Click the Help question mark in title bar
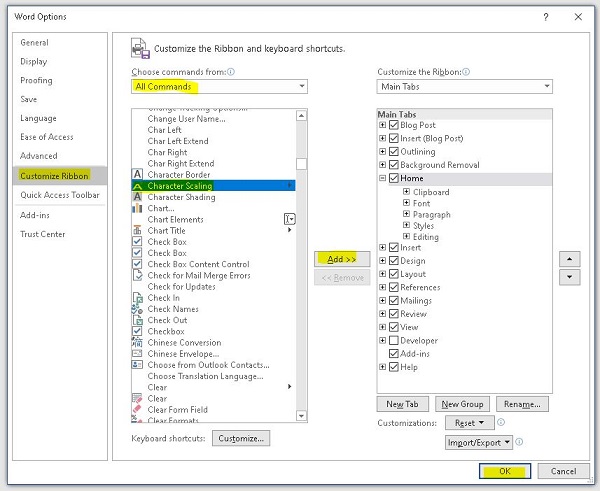The height and width of the screenshot is (491, 600). 546,17
